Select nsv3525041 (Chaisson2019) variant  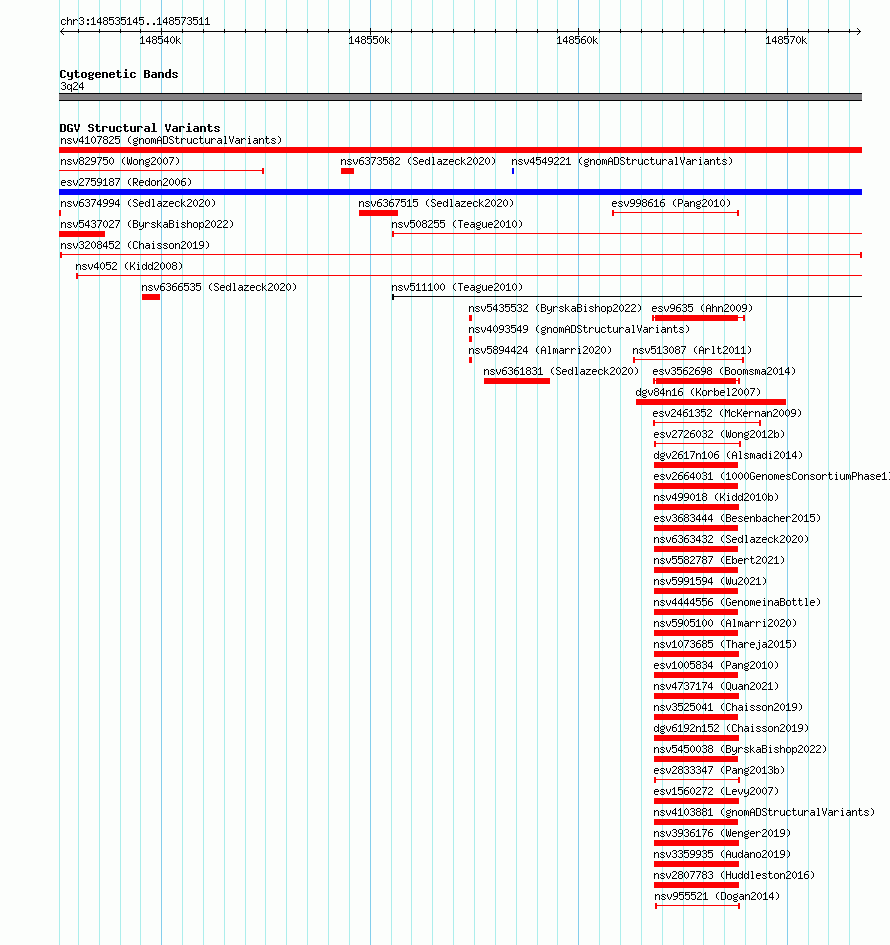[729, 708]
